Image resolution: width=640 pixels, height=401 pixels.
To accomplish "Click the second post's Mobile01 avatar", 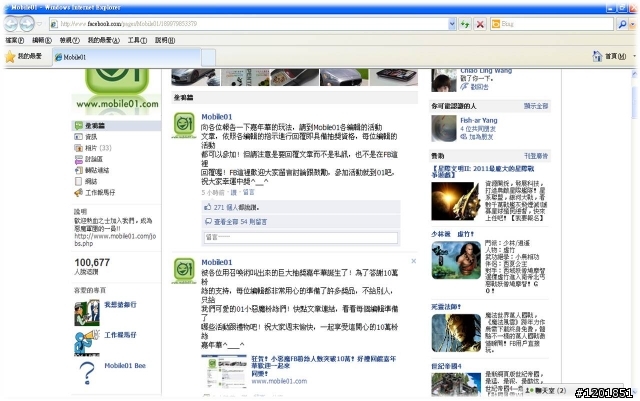I will 184,270.
